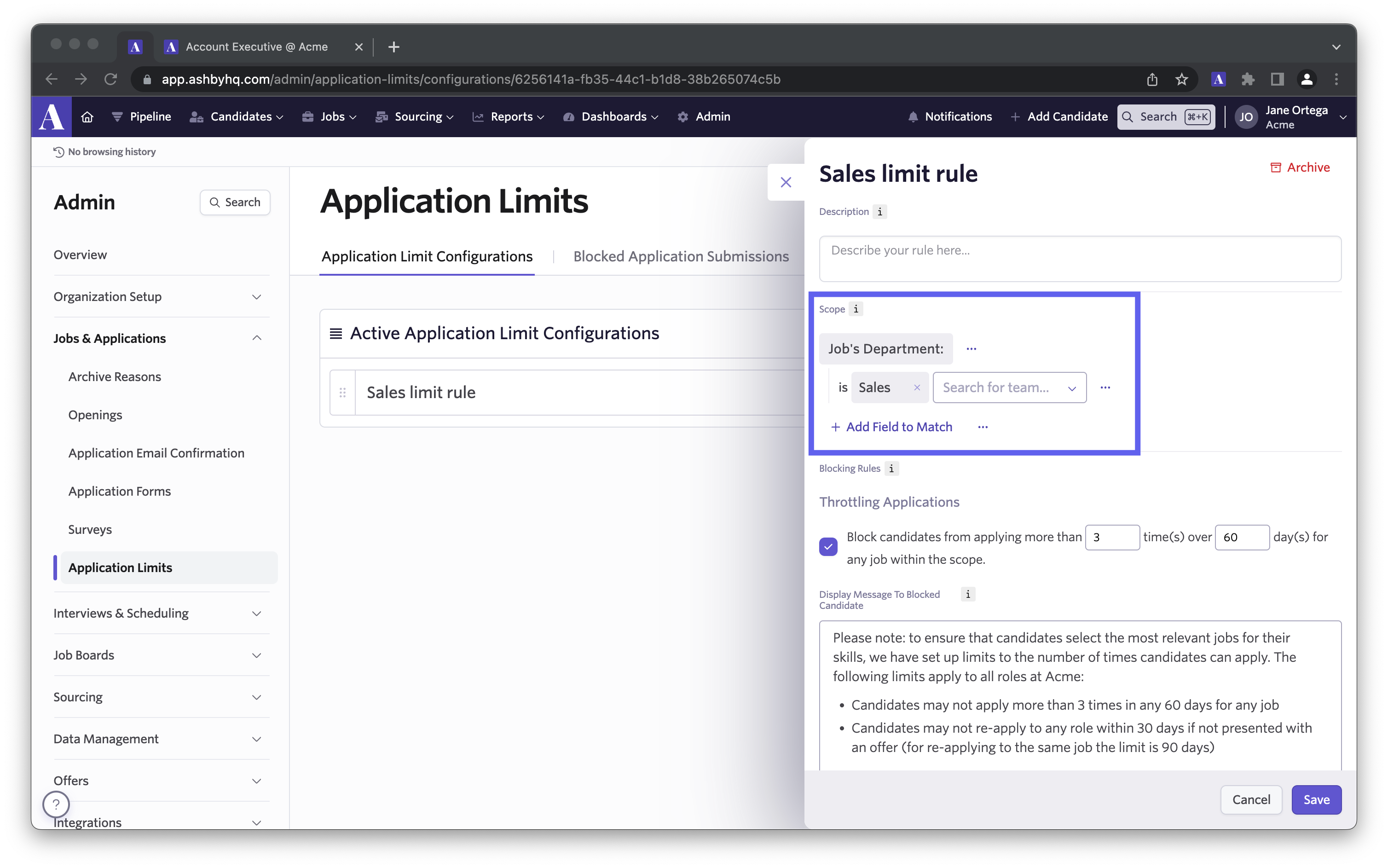1388x868 pixels.
Task: Click Add Field to Match link
Action: pyautogui.click(x=891, y=427)
